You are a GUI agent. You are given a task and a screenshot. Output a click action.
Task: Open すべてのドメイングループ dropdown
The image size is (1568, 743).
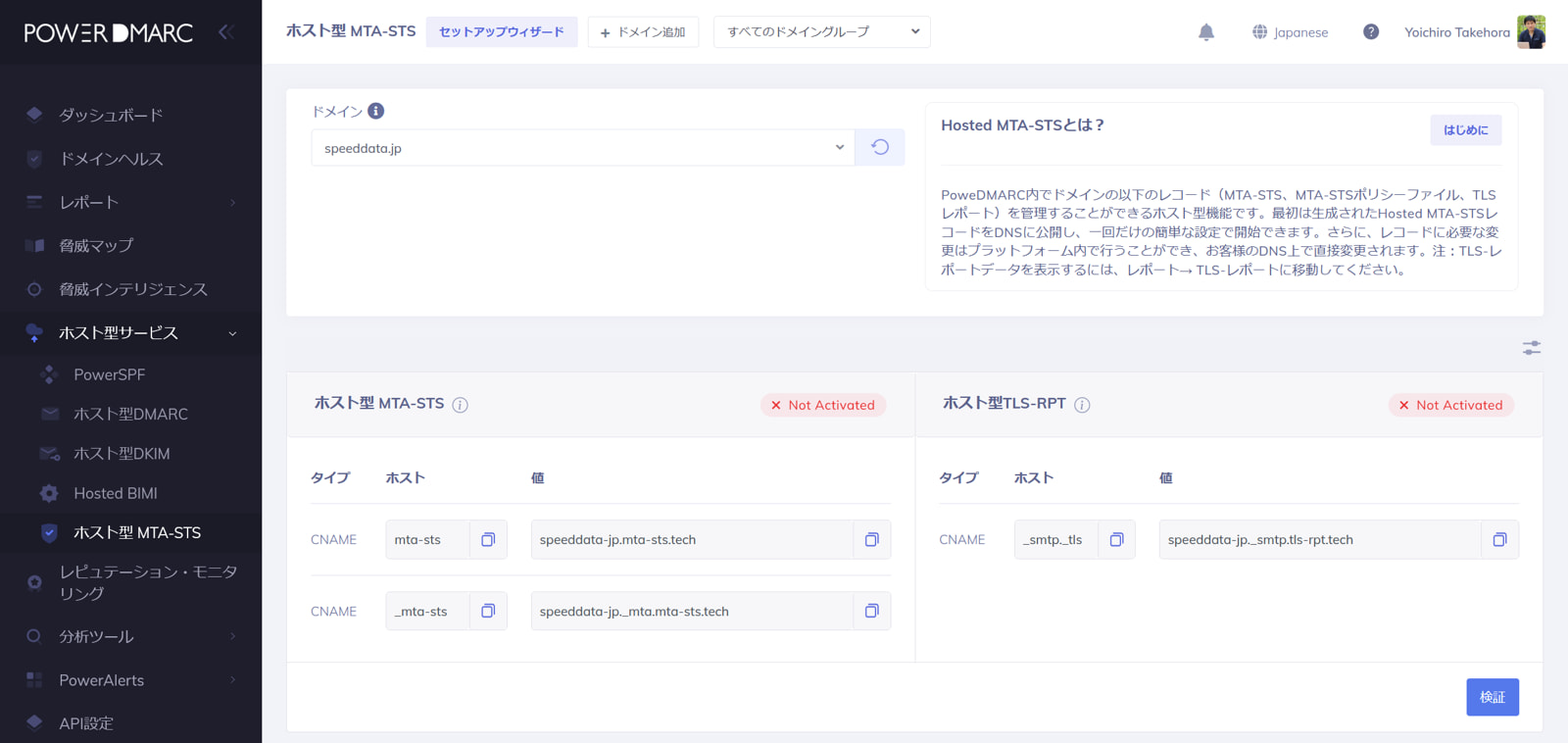[x=822, y=32]
